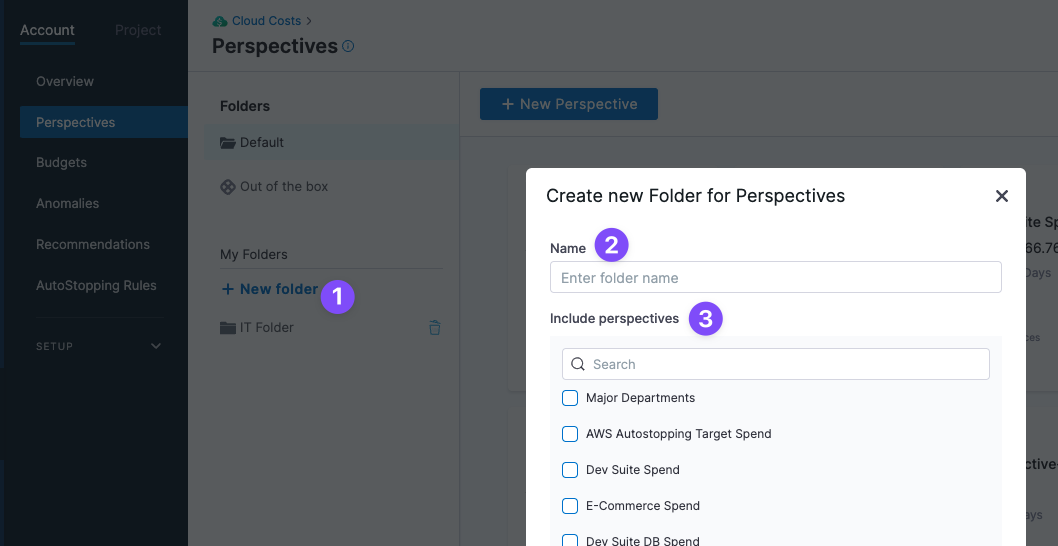This screenshot has width=1058, height=546.
Task: Click the Cloud Costs cloud icon
Action: pos(219,22)
